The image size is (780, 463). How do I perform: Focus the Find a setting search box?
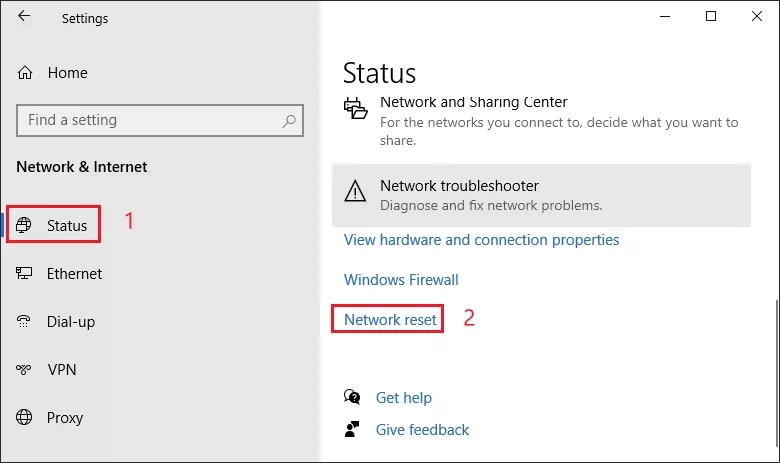[x=160, y=120]
